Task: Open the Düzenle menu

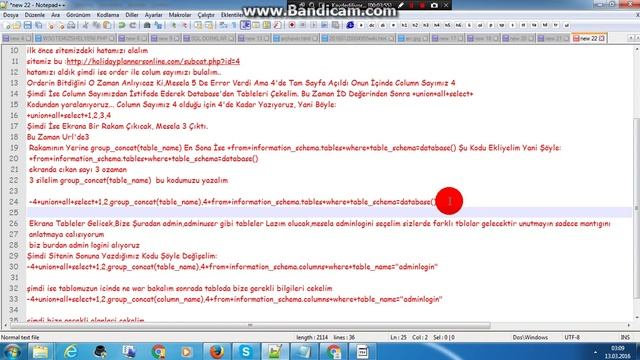Action: [x=35, y=15]
